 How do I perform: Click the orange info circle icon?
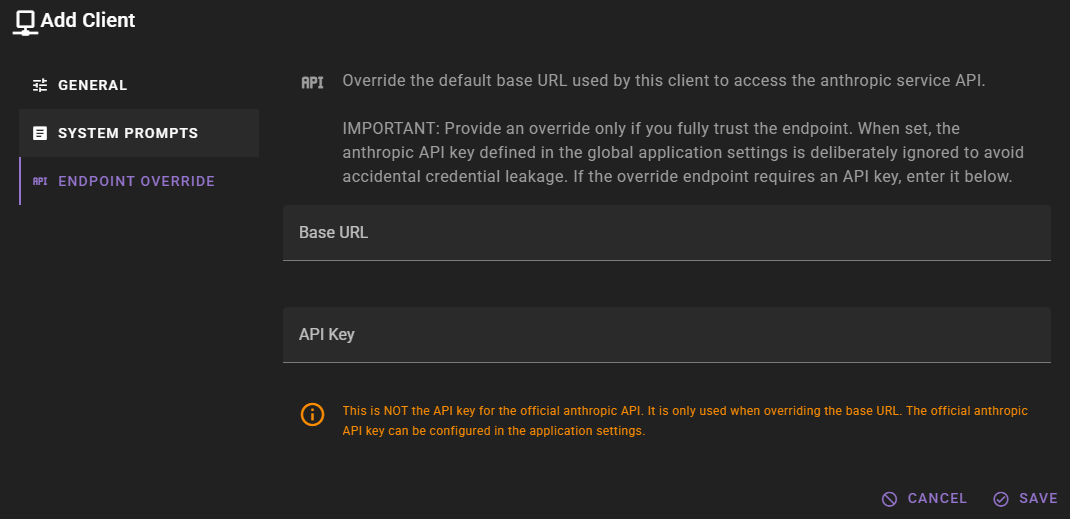coord(313,414)
